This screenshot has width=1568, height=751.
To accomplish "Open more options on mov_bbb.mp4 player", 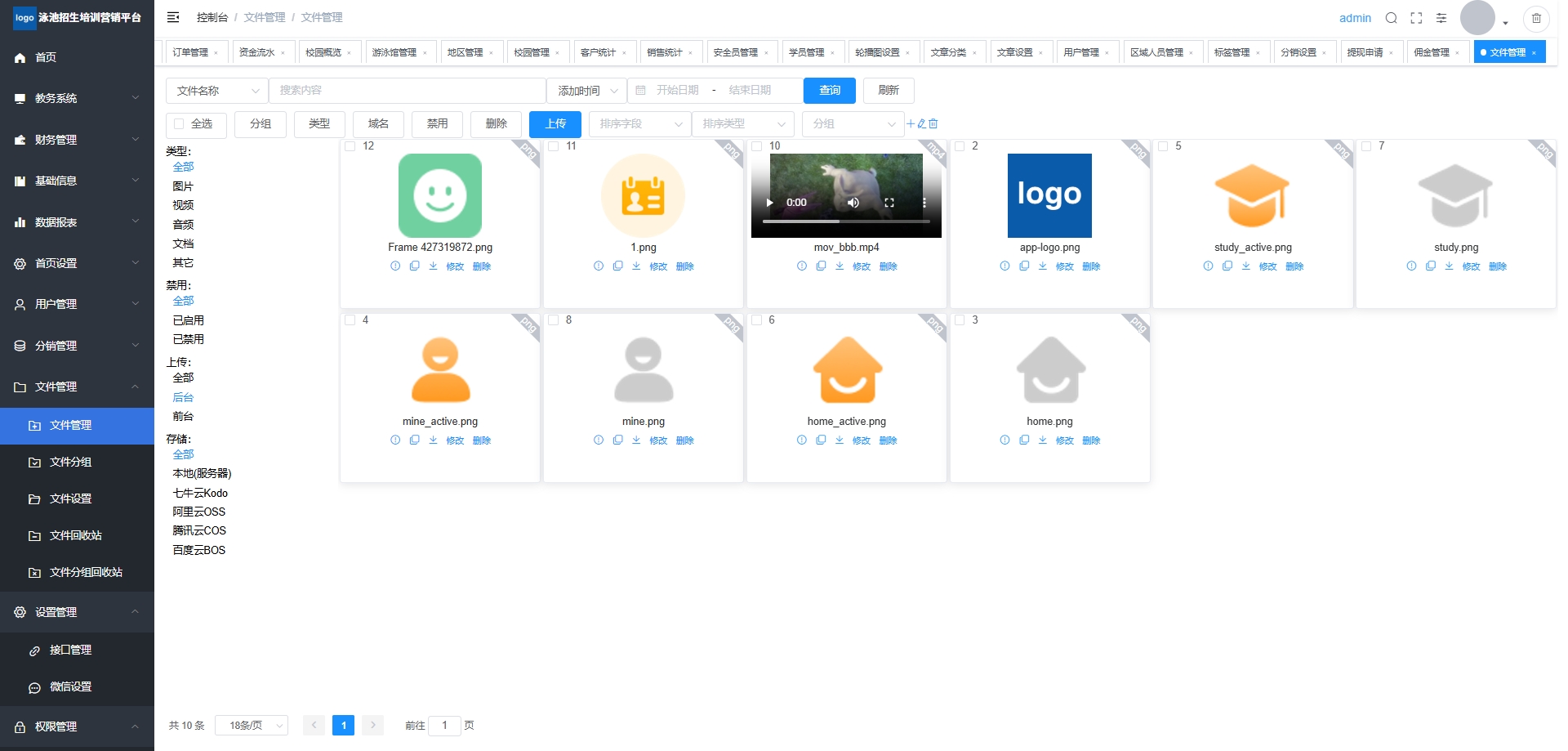I will [x=924, y=203].
